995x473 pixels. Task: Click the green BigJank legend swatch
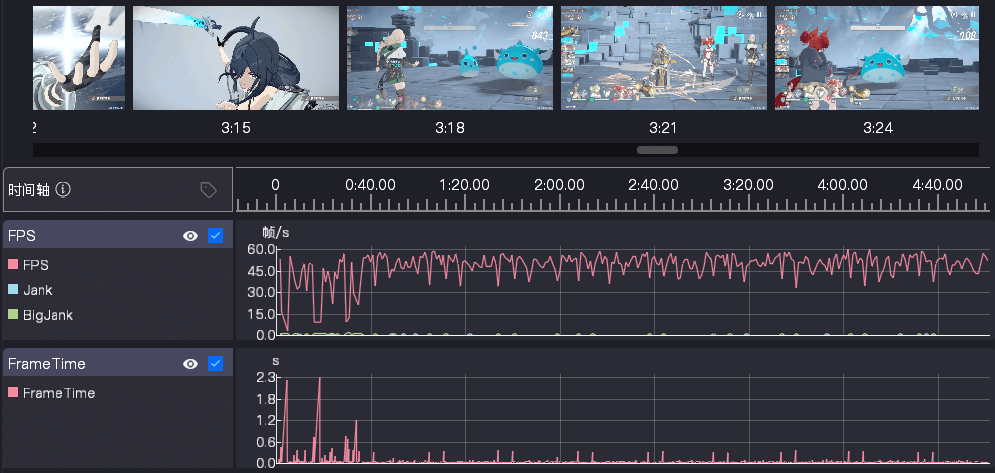pyautogui.click(x=13, y=315)
